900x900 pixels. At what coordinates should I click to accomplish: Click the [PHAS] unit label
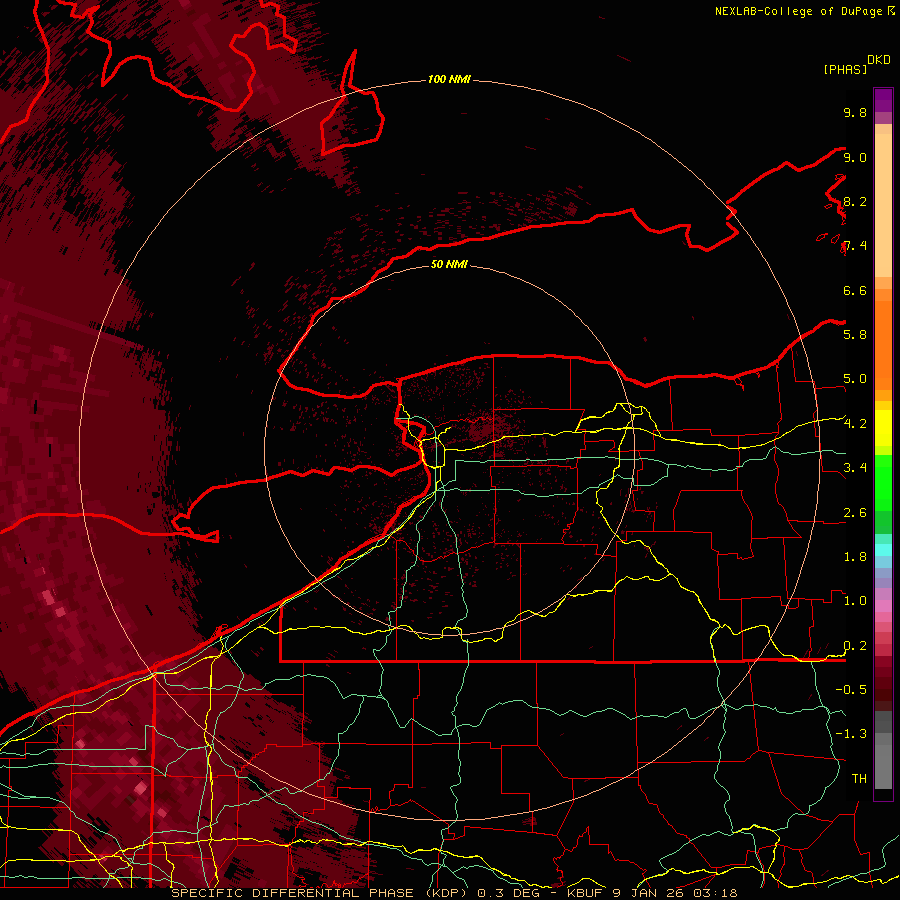pyautogui.click(x=845, y=69)
